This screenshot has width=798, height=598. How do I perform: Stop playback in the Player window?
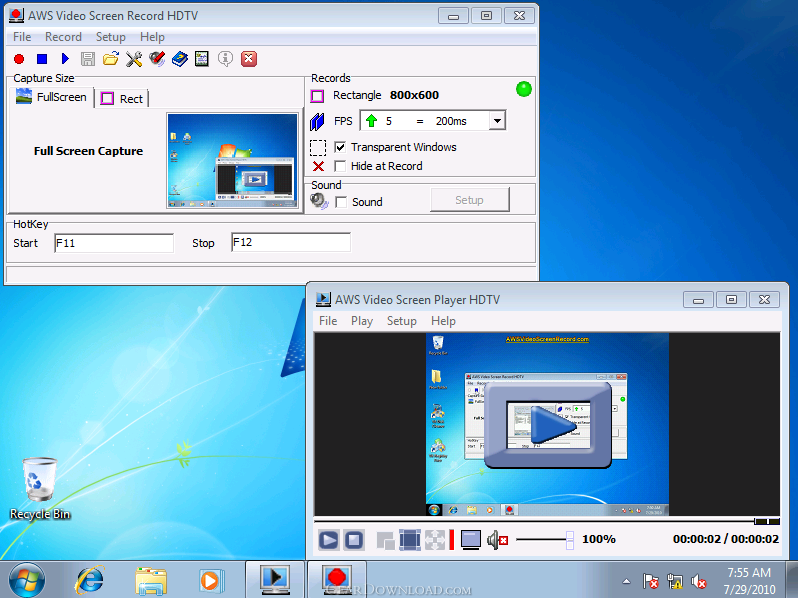(x=354, y=540)
